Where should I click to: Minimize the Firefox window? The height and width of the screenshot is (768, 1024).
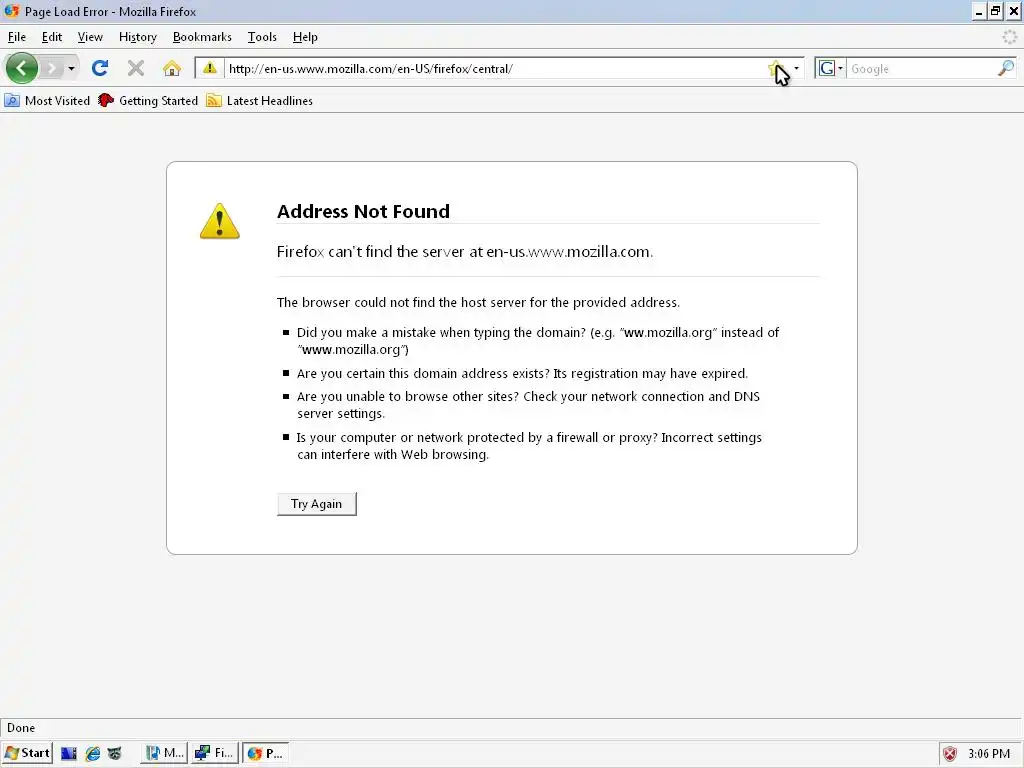point(978,11)
